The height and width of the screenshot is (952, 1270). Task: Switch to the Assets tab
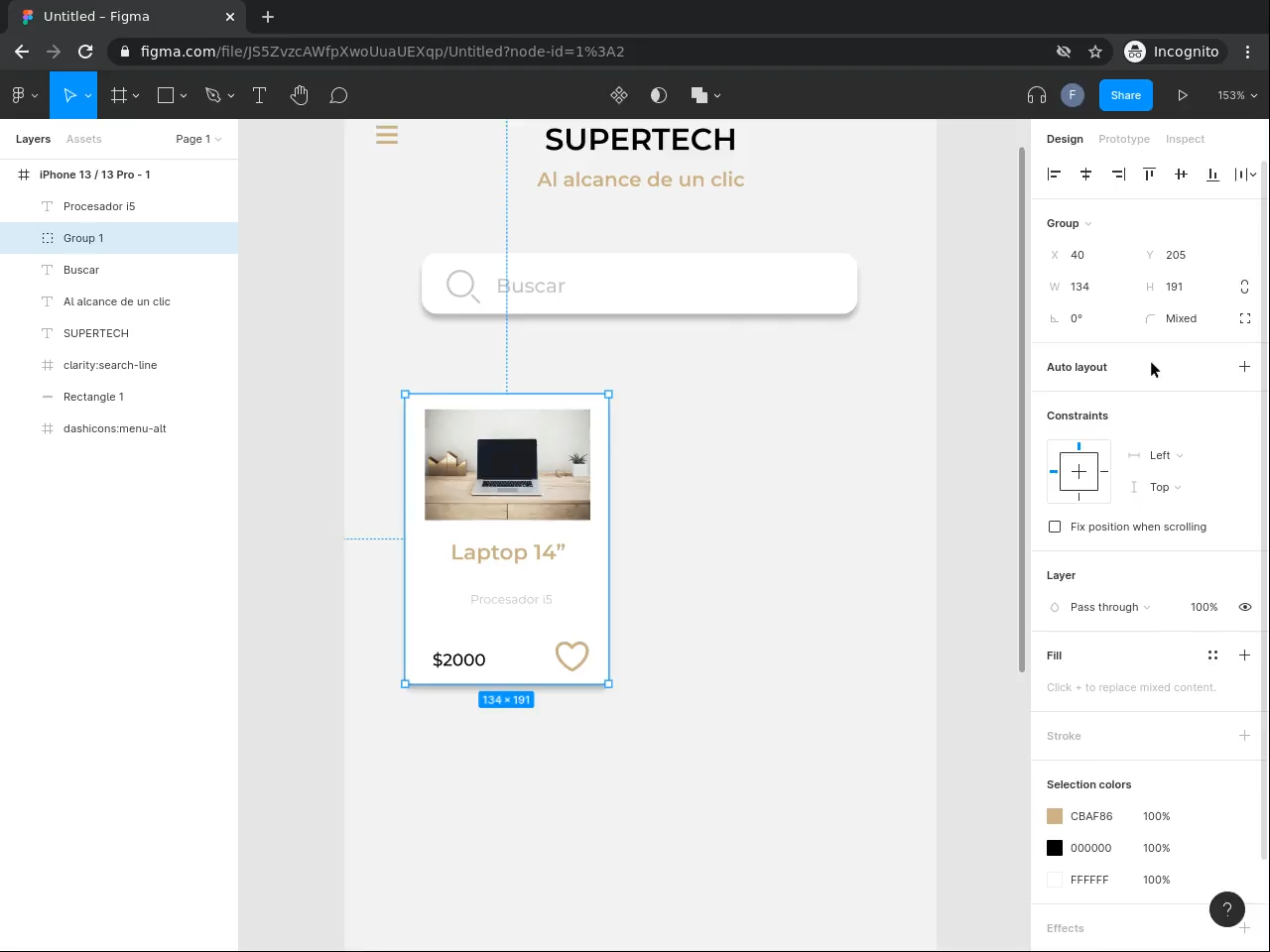83,139
